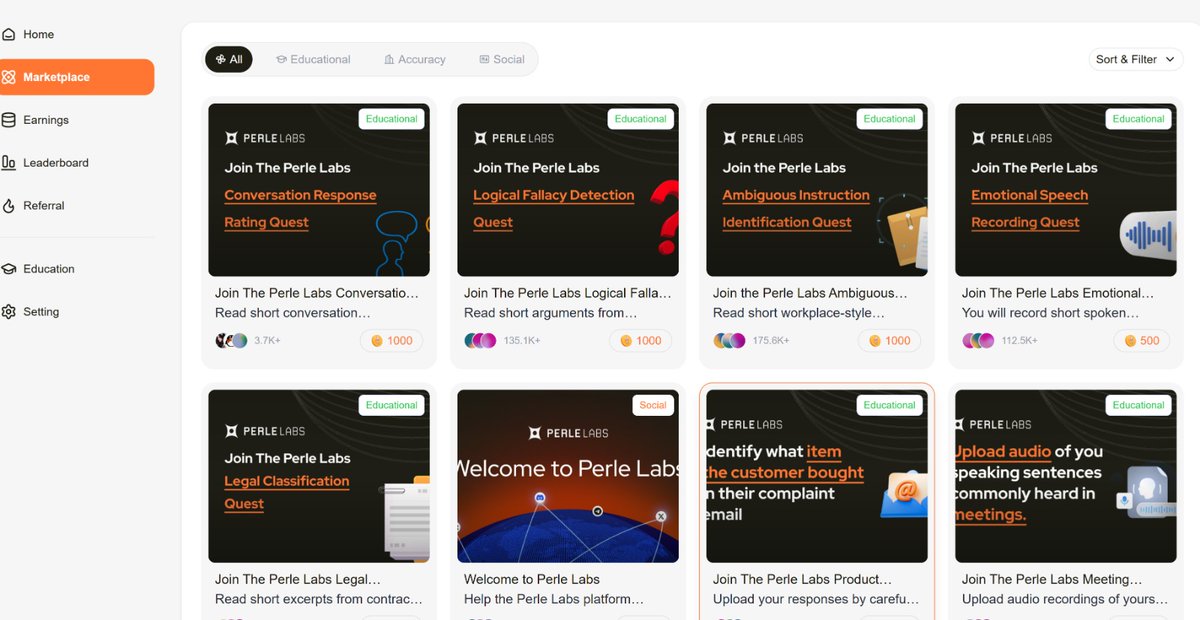Click the Social badge on Welcome card
Viewport: 1200px width, 620px height.
[x=652, y=405]
